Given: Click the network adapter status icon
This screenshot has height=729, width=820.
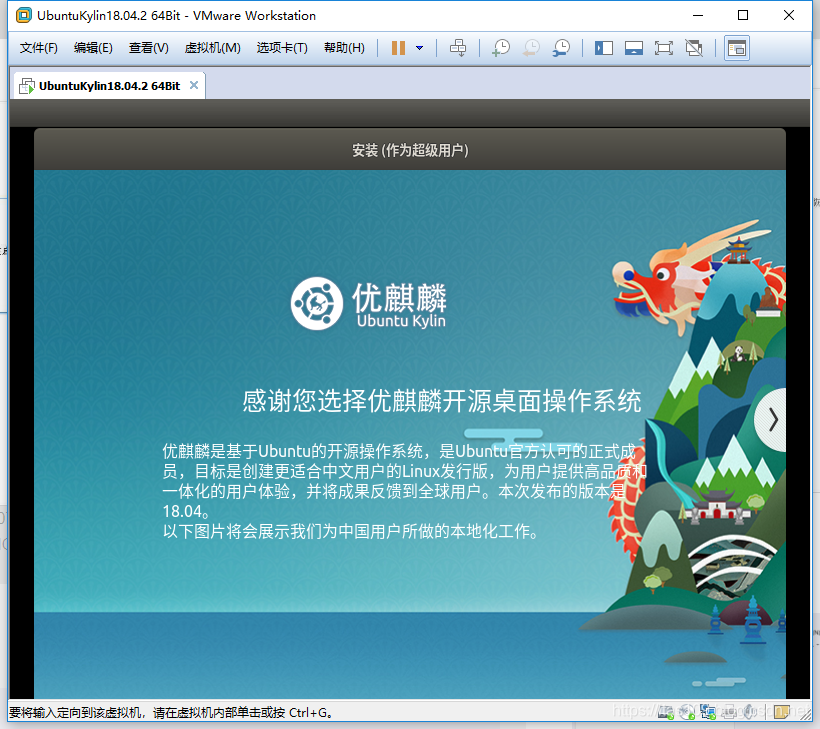Looking at the screenshot, I should (x=708, y=712).
